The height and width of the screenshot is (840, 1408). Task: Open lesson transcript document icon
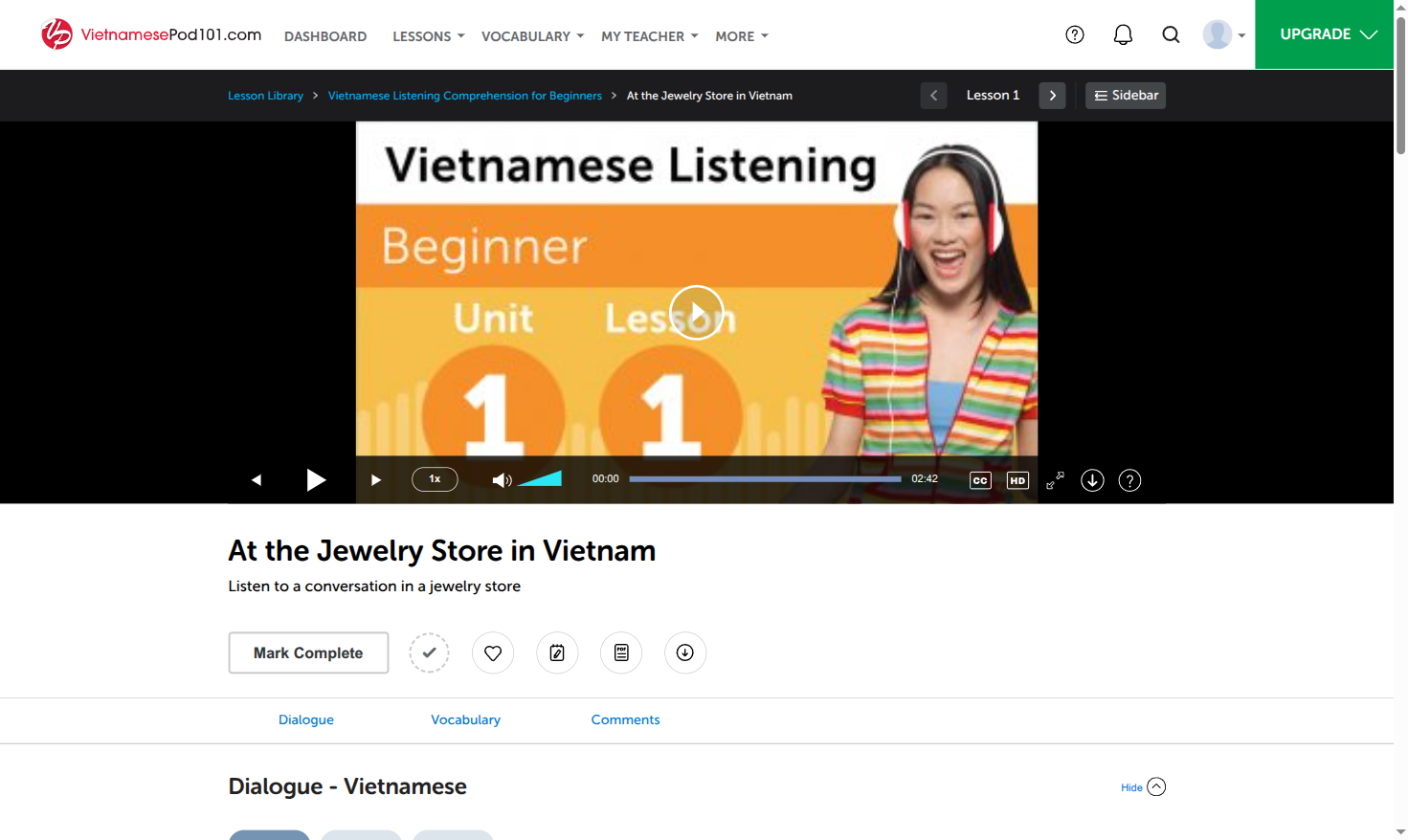(x=621, y=652)
